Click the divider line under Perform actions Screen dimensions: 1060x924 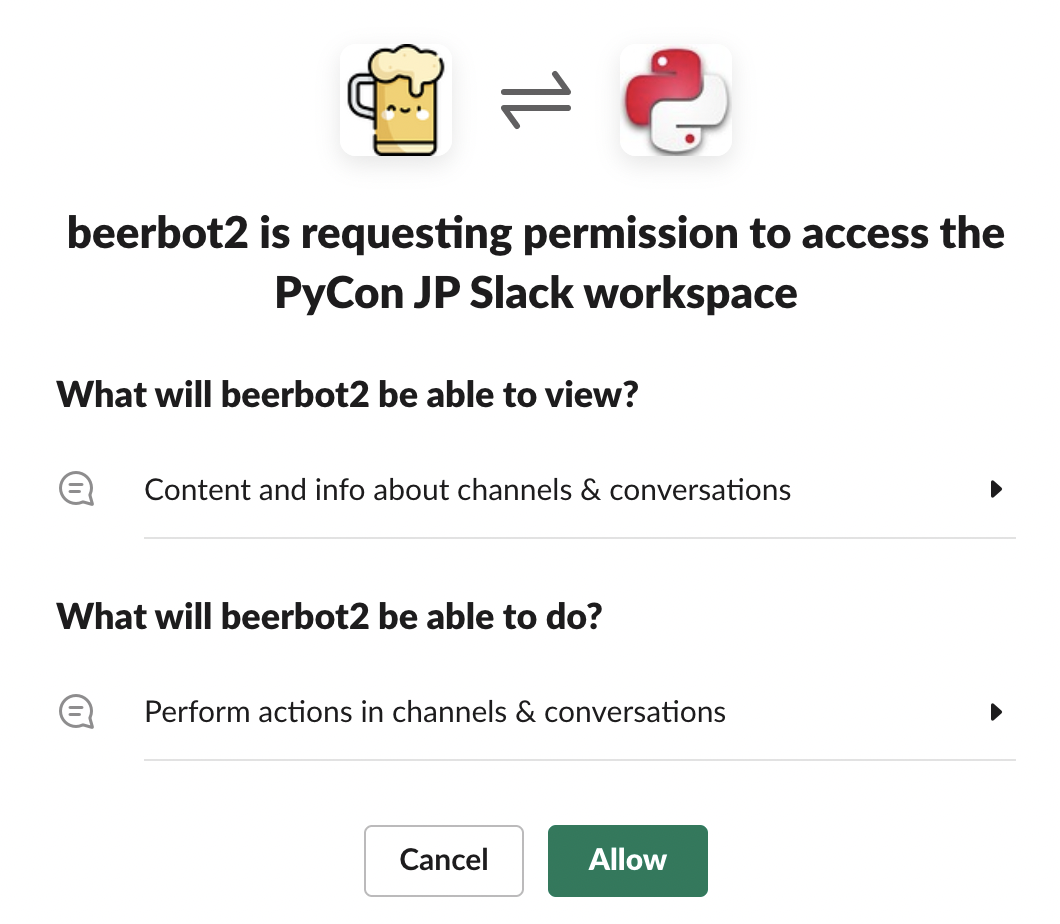pos(579,760)
